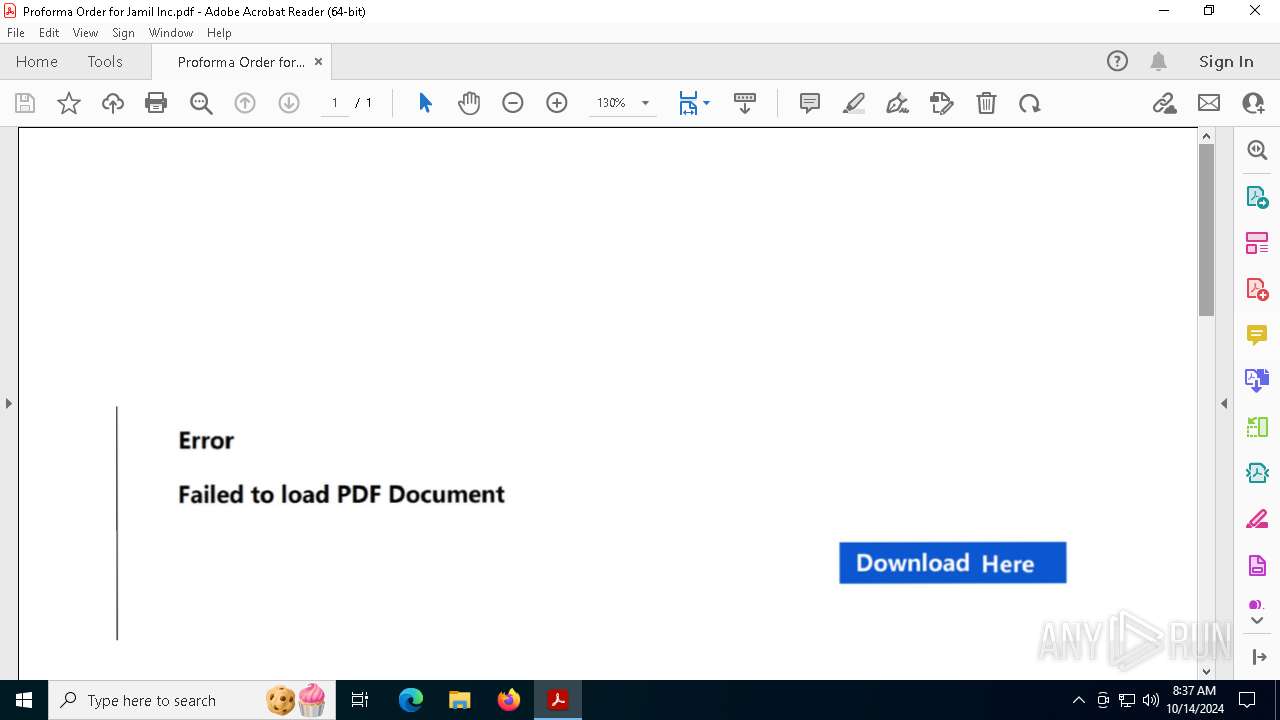Expand the left navigation pane arrow
This screenshot has height=720, width=1280.
(8, 403)
